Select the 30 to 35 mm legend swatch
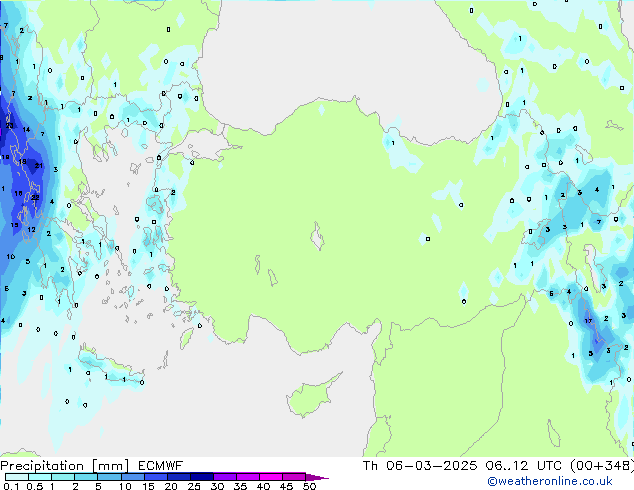634x490 pixels. [224, 477]
